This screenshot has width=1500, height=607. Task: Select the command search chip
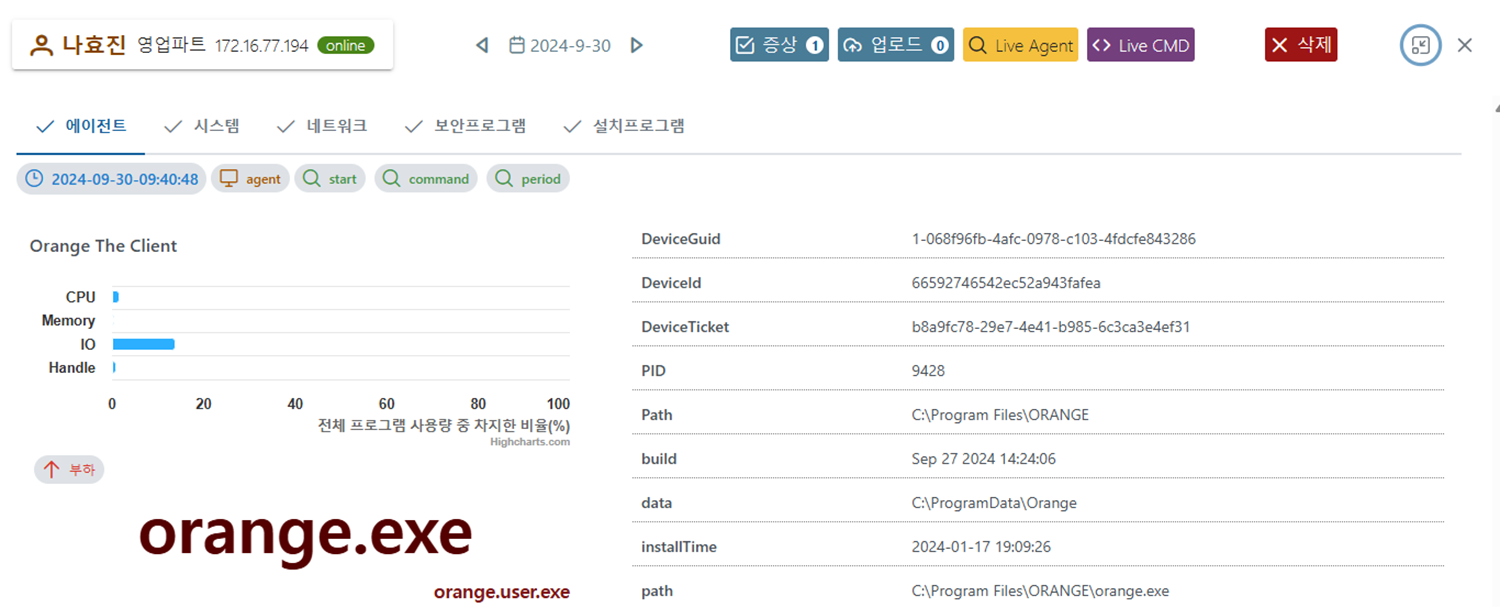coord(426,179)
